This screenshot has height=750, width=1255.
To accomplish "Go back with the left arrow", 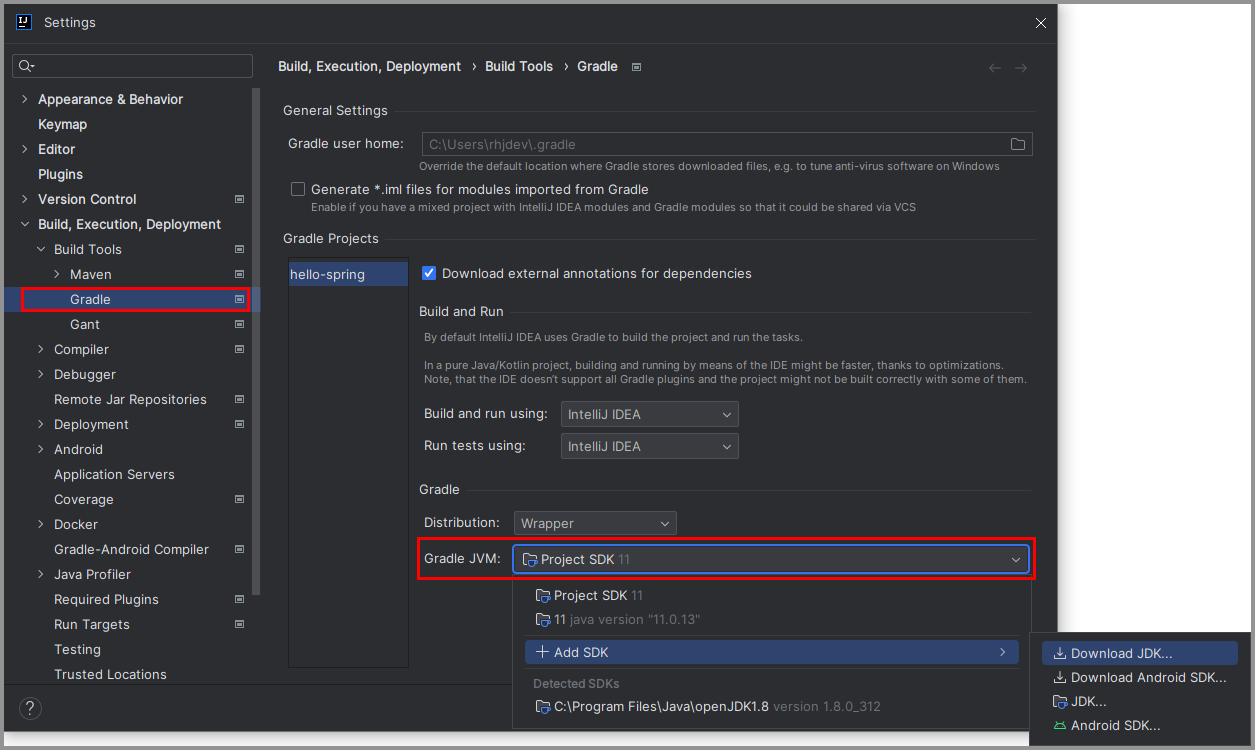I will coord(994,68).
